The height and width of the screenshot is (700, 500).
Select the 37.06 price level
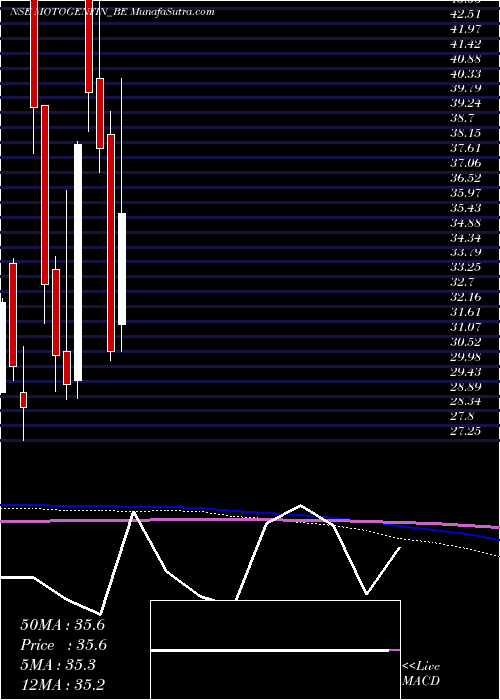point(466,163)
